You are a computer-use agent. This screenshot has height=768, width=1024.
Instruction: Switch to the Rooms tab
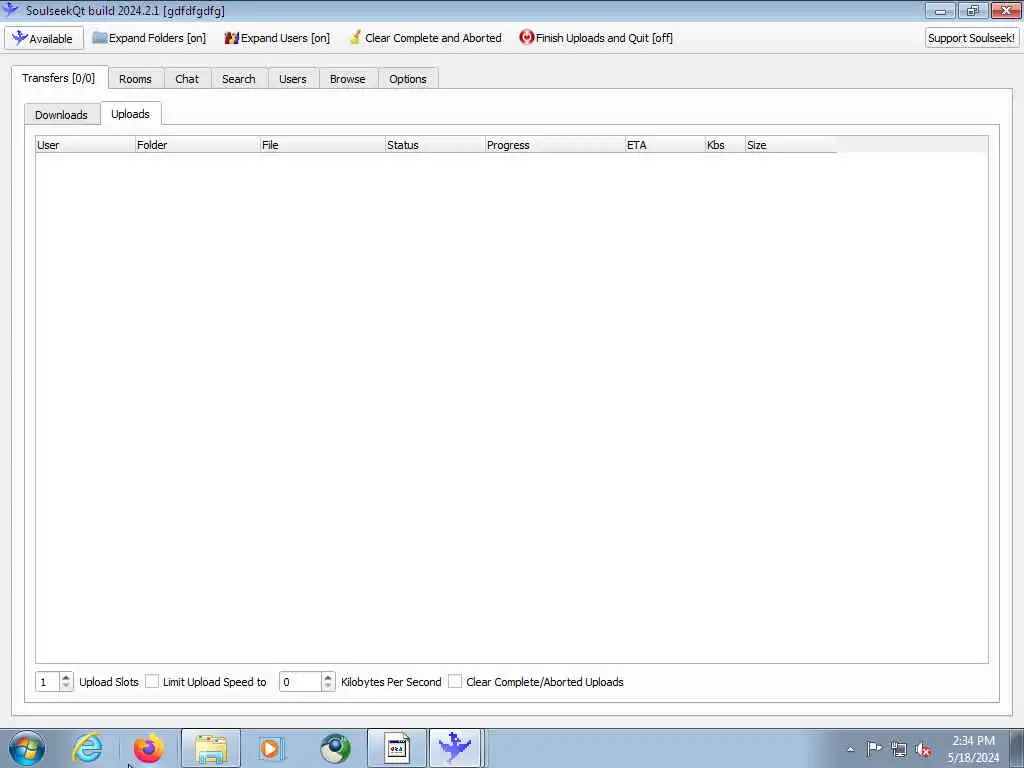click(135, 79)
